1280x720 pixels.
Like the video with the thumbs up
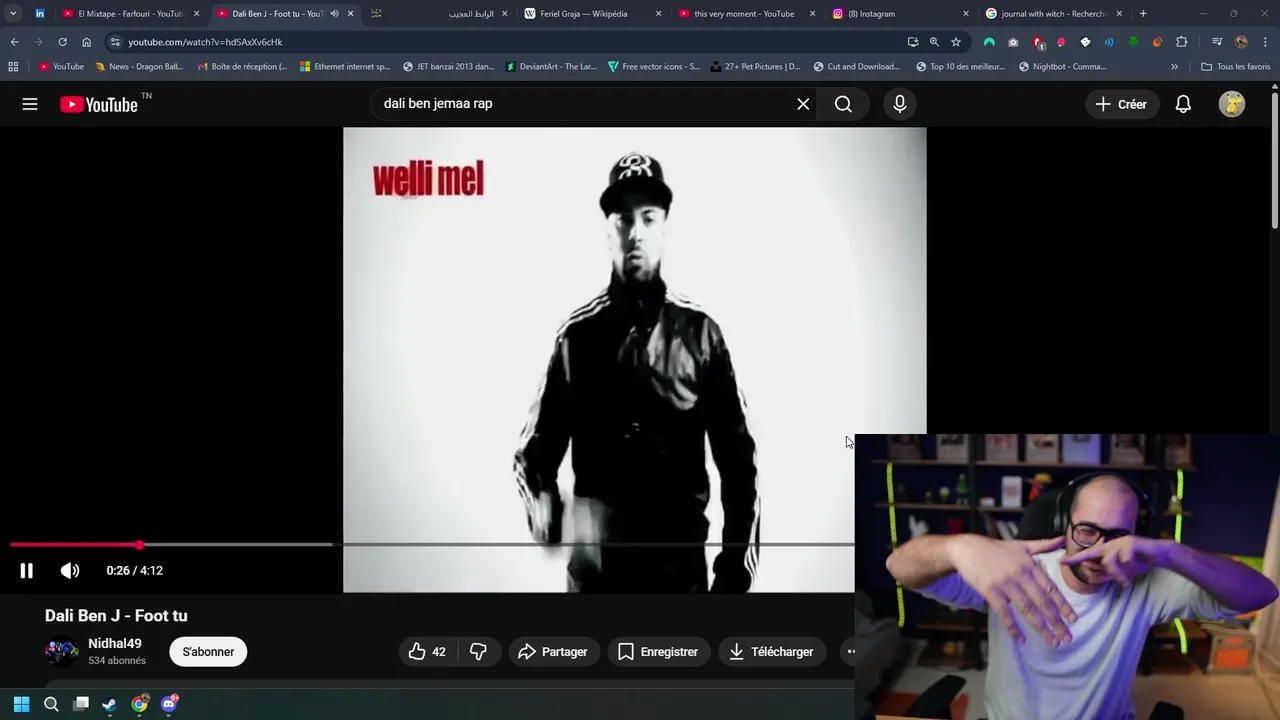428,652
